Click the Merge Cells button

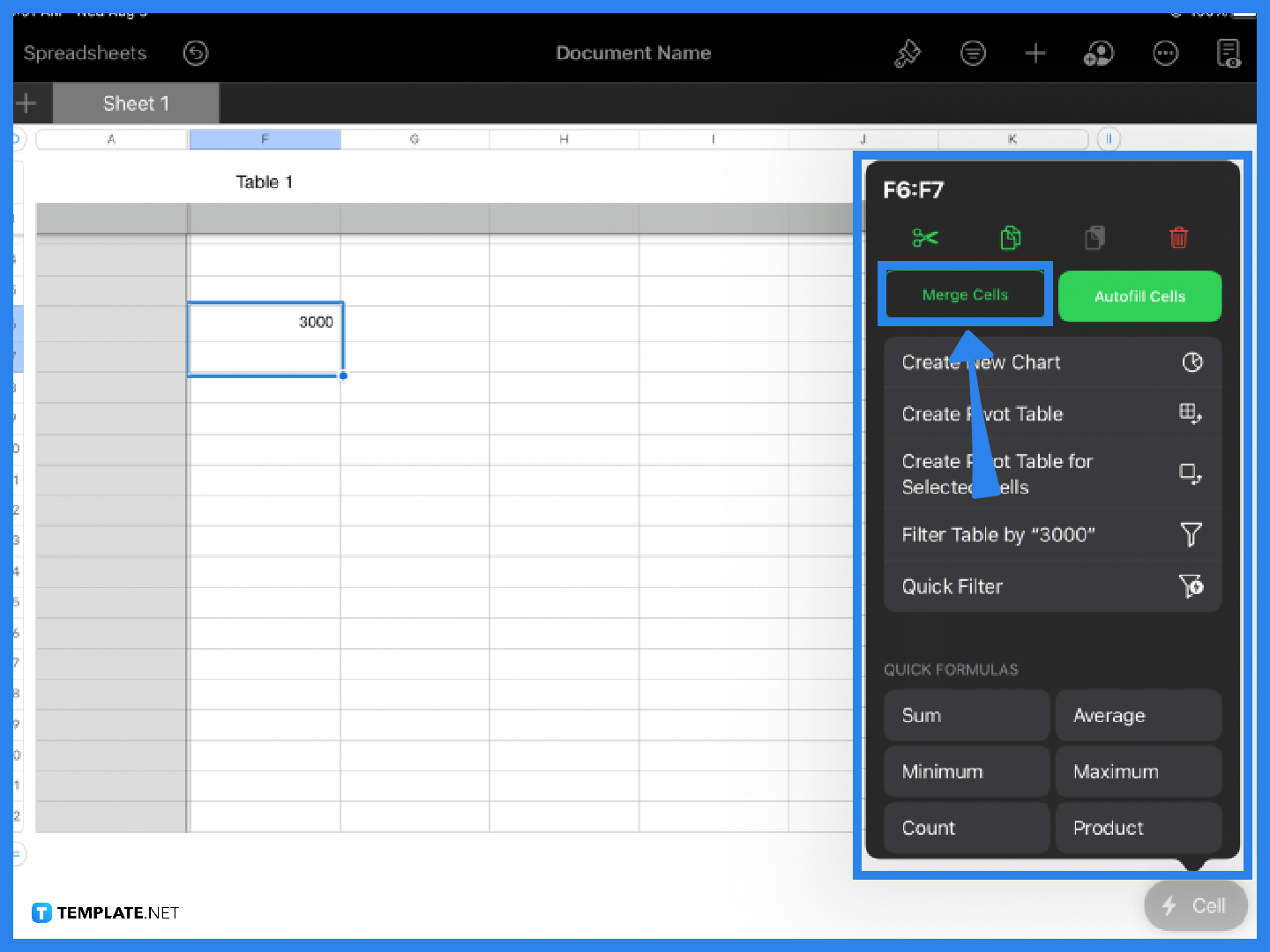point(965,295)
